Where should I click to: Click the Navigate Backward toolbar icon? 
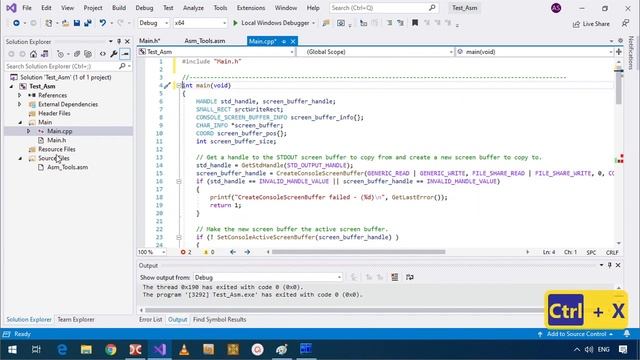(x=16, y=23)
